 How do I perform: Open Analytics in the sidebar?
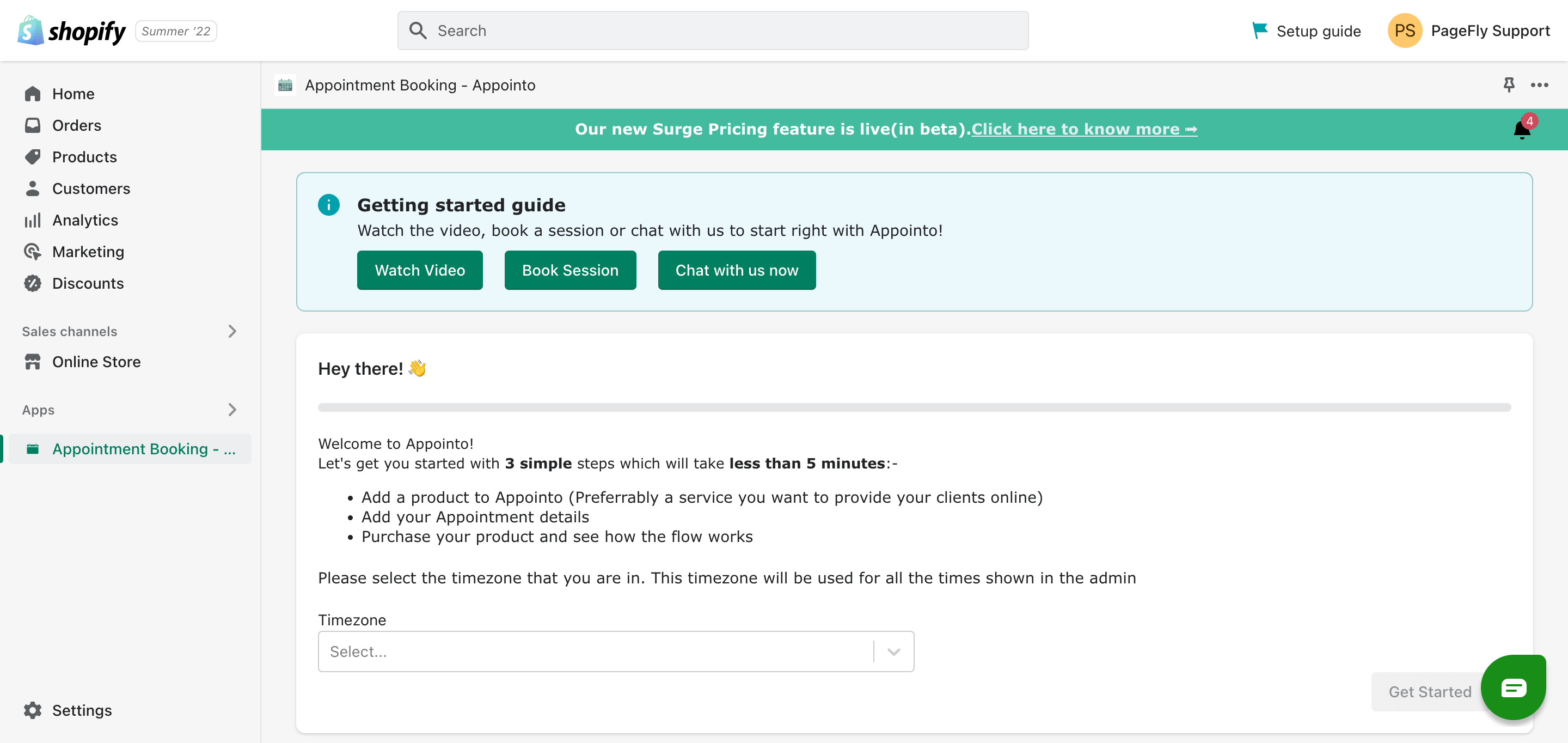coord(130,221)
